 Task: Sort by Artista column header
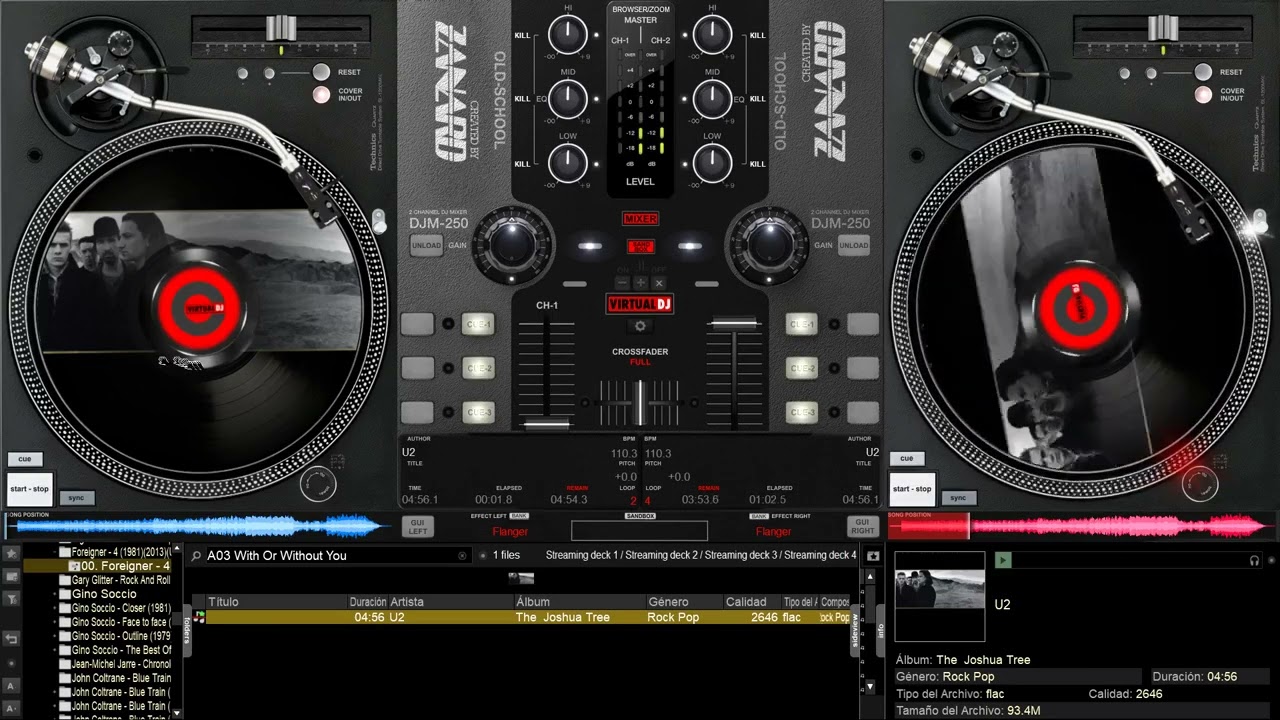coord(451,602)
